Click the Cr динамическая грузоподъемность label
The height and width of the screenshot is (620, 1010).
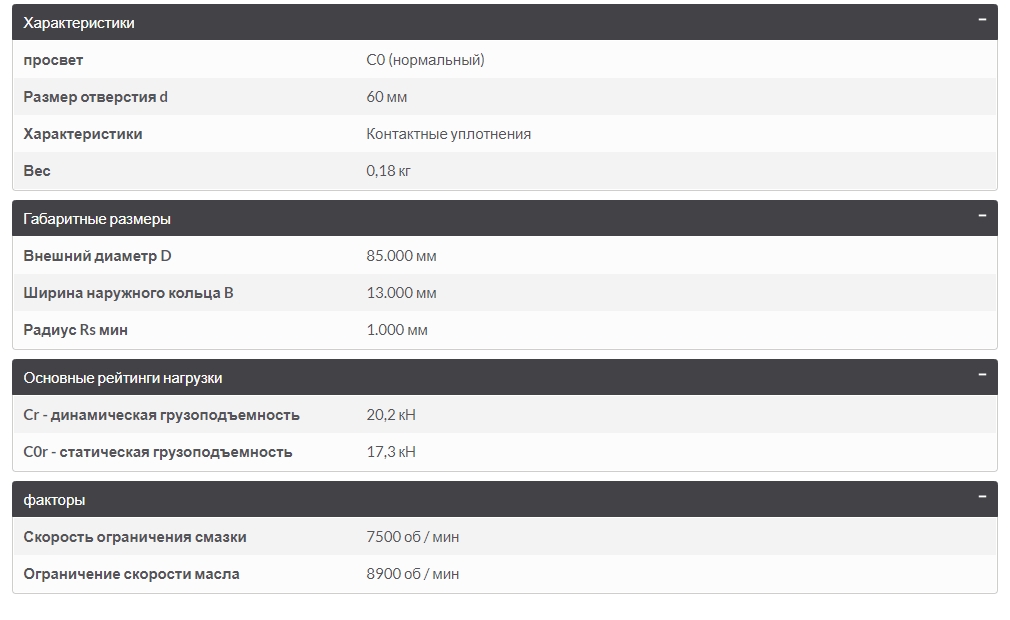162,415
